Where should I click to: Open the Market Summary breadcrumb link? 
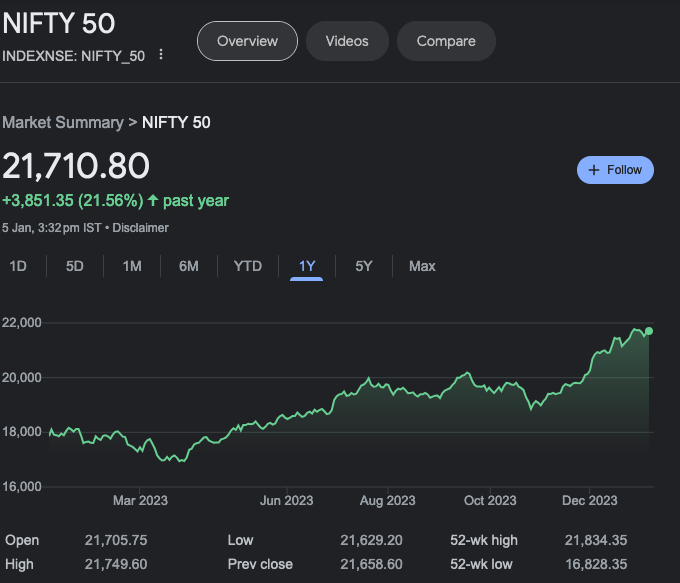[x=63, y=122]
